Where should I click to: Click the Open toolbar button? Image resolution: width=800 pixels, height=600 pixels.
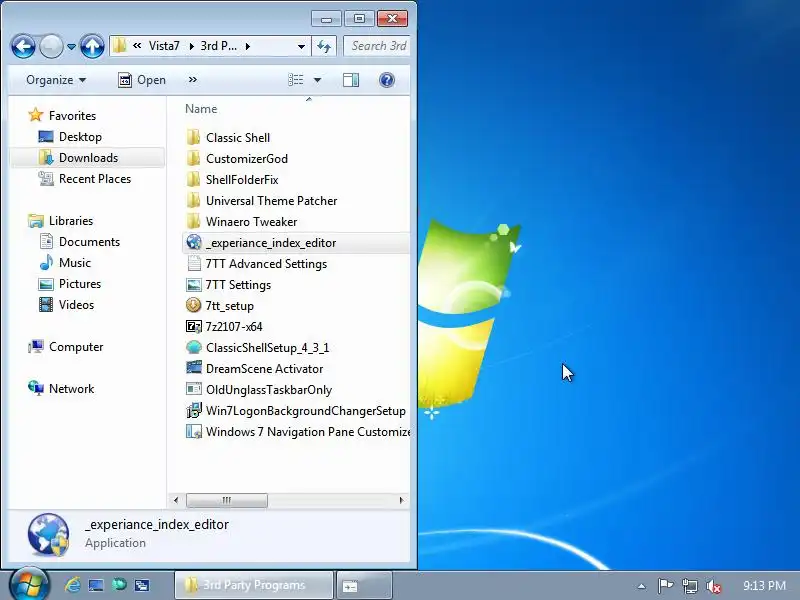(142, 80)
